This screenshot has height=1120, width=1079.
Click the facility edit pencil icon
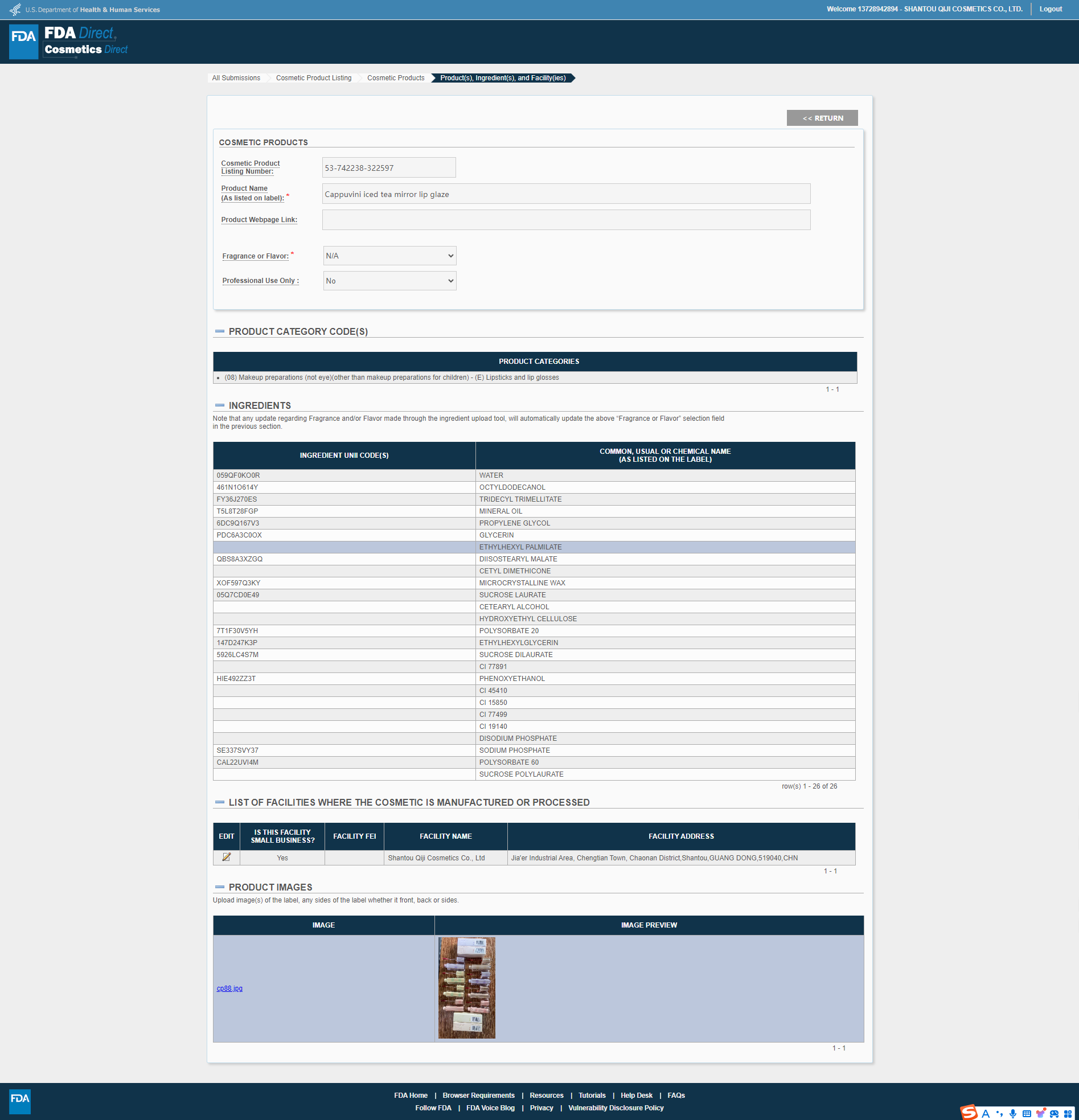(x=226, y=857)
